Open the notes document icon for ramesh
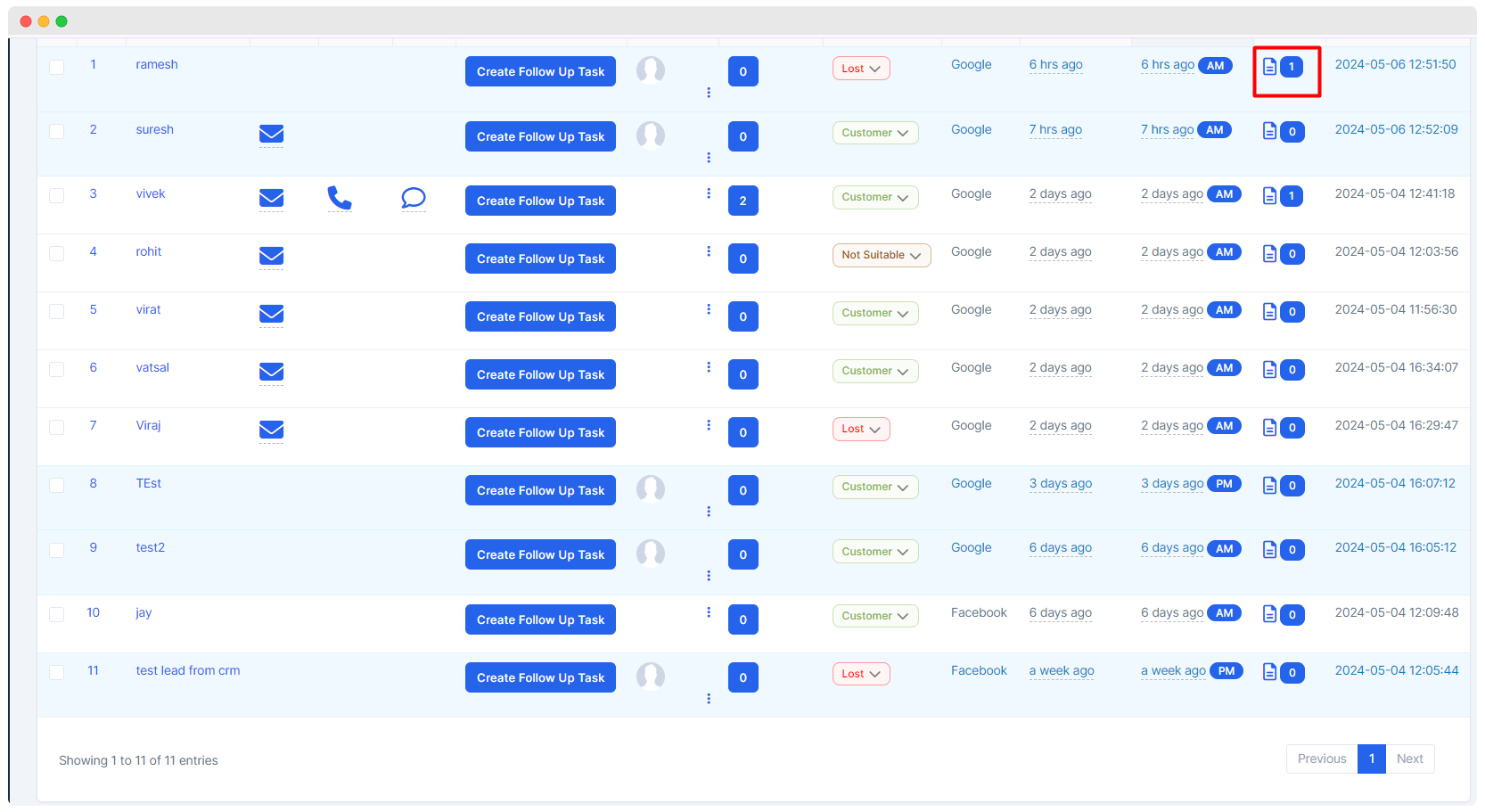Image resolution: width=1485 pixels, height=812 pixels. (x=1269, y=66)
